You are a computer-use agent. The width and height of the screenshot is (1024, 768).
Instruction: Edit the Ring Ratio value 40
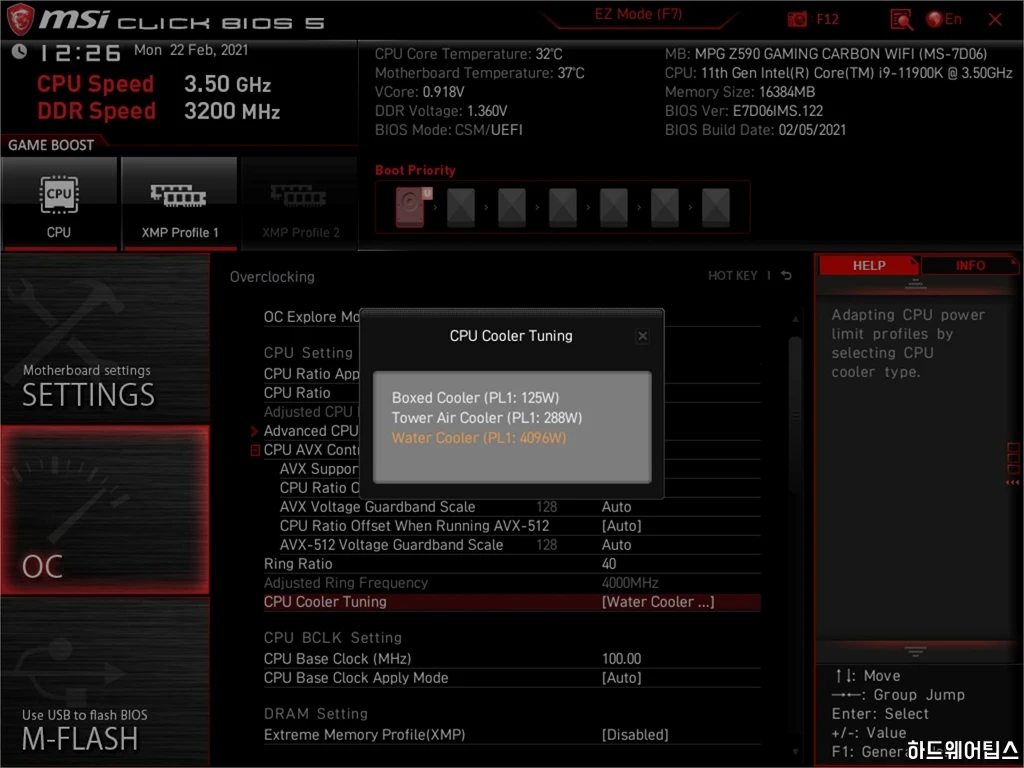click(x=609, y=564)
